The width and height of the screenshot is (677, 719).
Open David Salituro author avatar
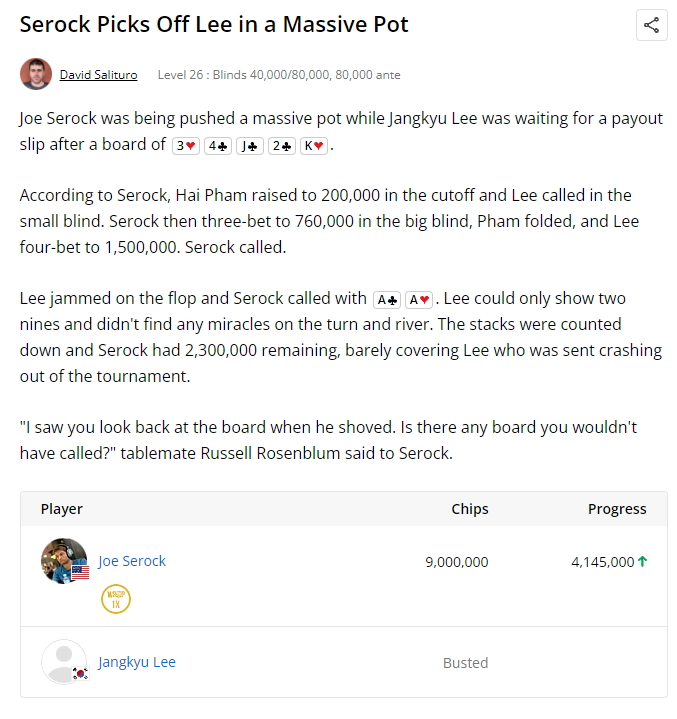click(36, 74)
